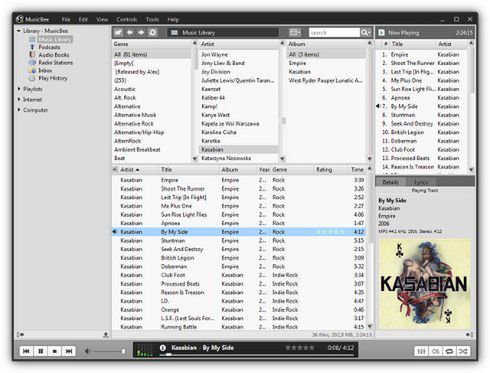This screenshot has width=490, height=373.
Task: Click the refresh circle icon in toolbar
Action: (153, 33)
